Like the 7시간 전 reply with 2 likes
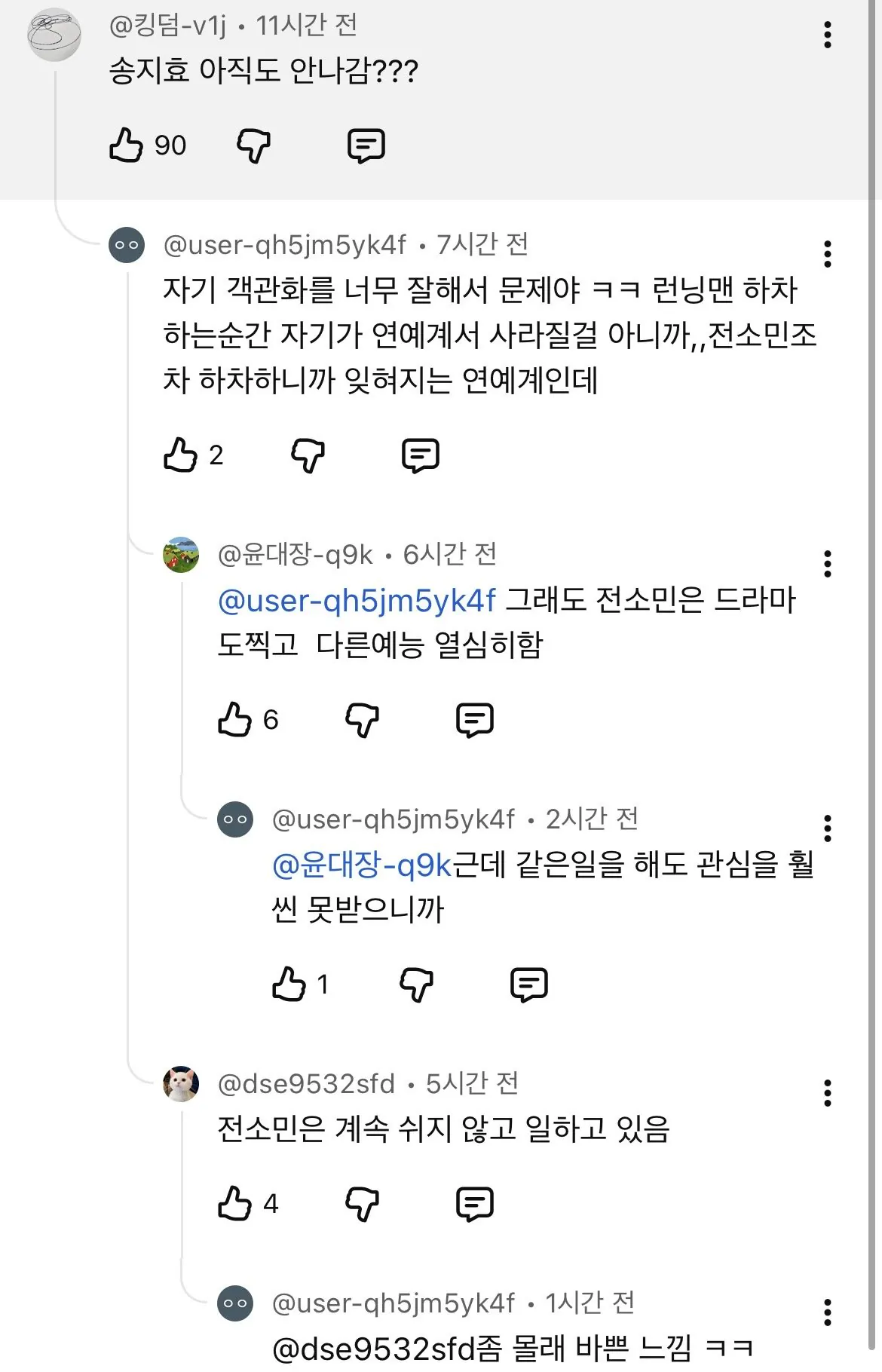882x1372 pixels. tap(181, 455)
